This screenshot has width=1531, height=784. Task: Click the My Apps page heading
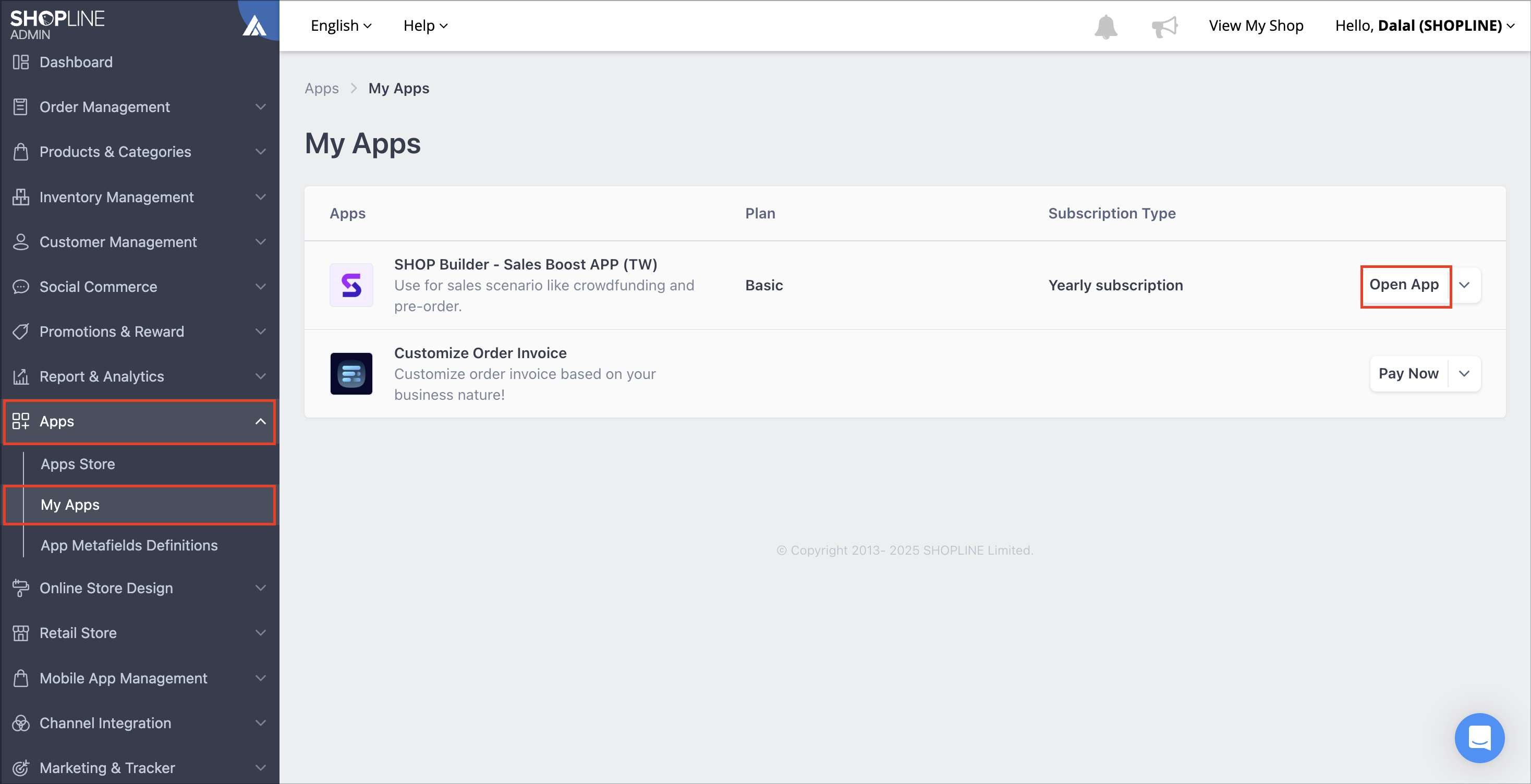[x=362, y=144]
